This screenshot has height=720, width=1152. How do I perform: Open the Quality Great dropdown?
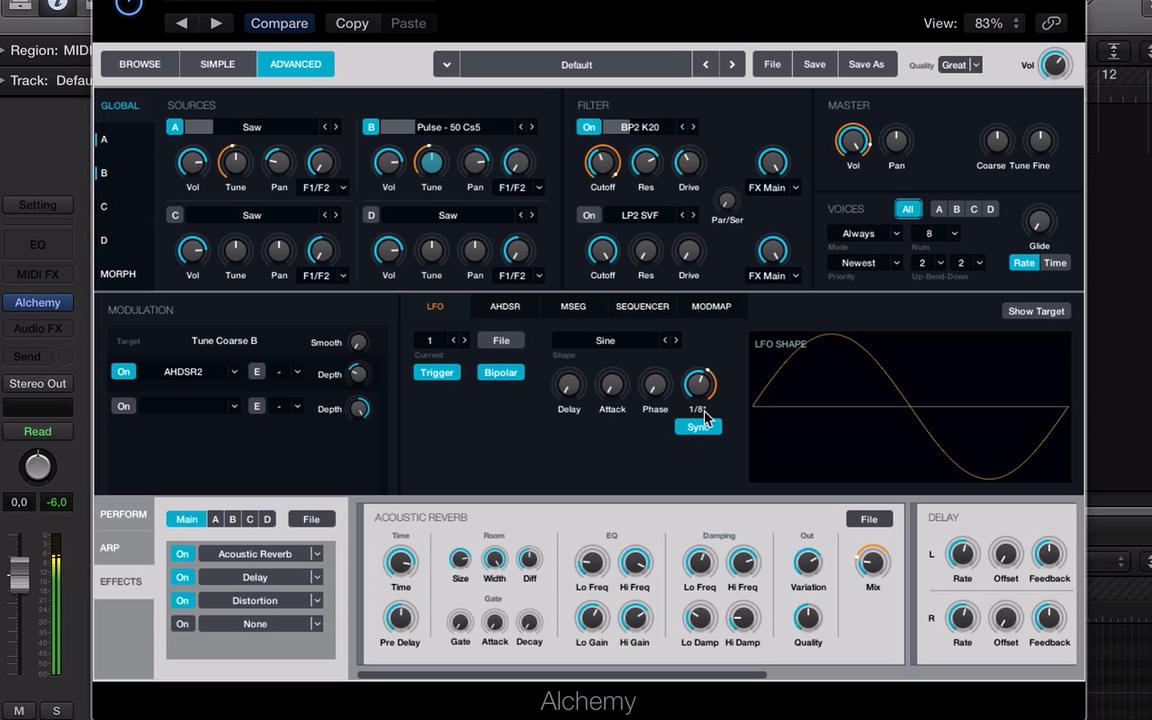click(x=960, y=65)
